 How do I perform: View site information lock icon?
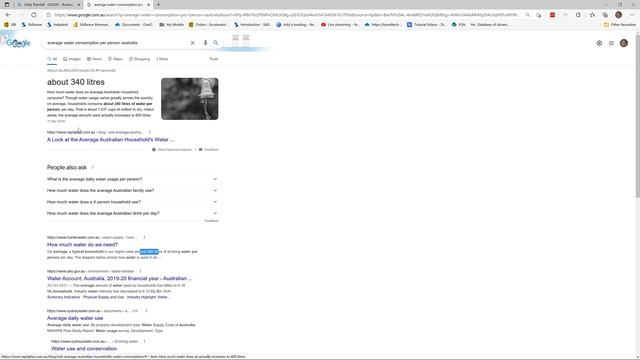coord(48,15)
